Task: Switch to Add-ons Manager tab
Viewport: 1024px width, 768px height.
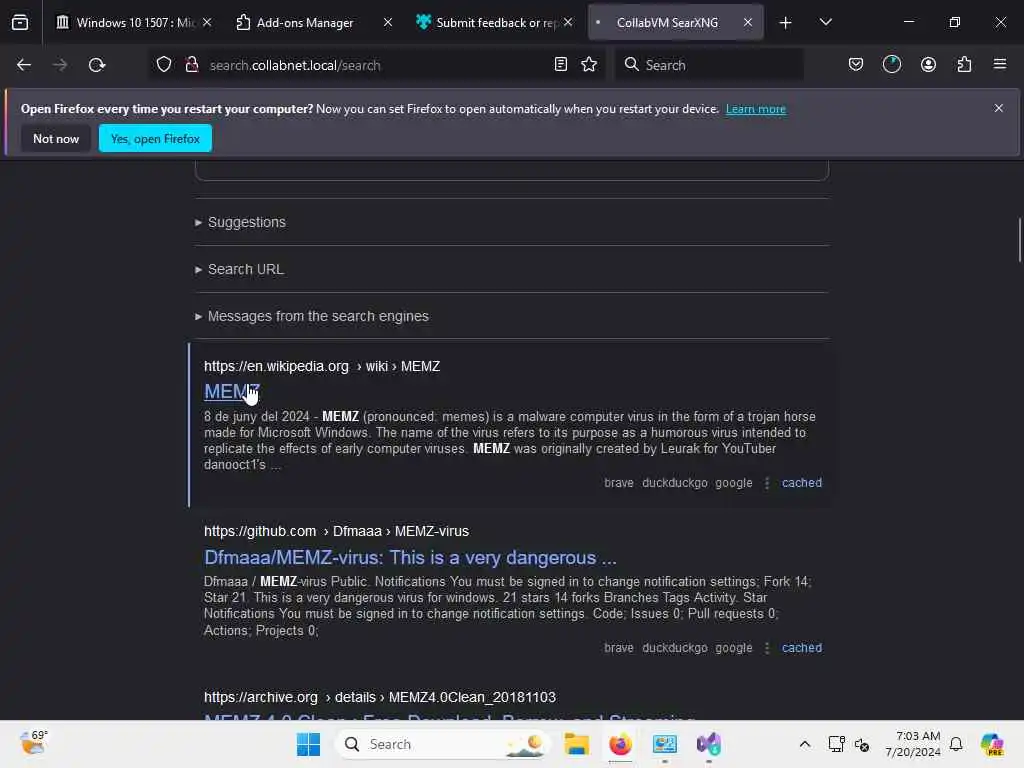Action: coord(305,23)
